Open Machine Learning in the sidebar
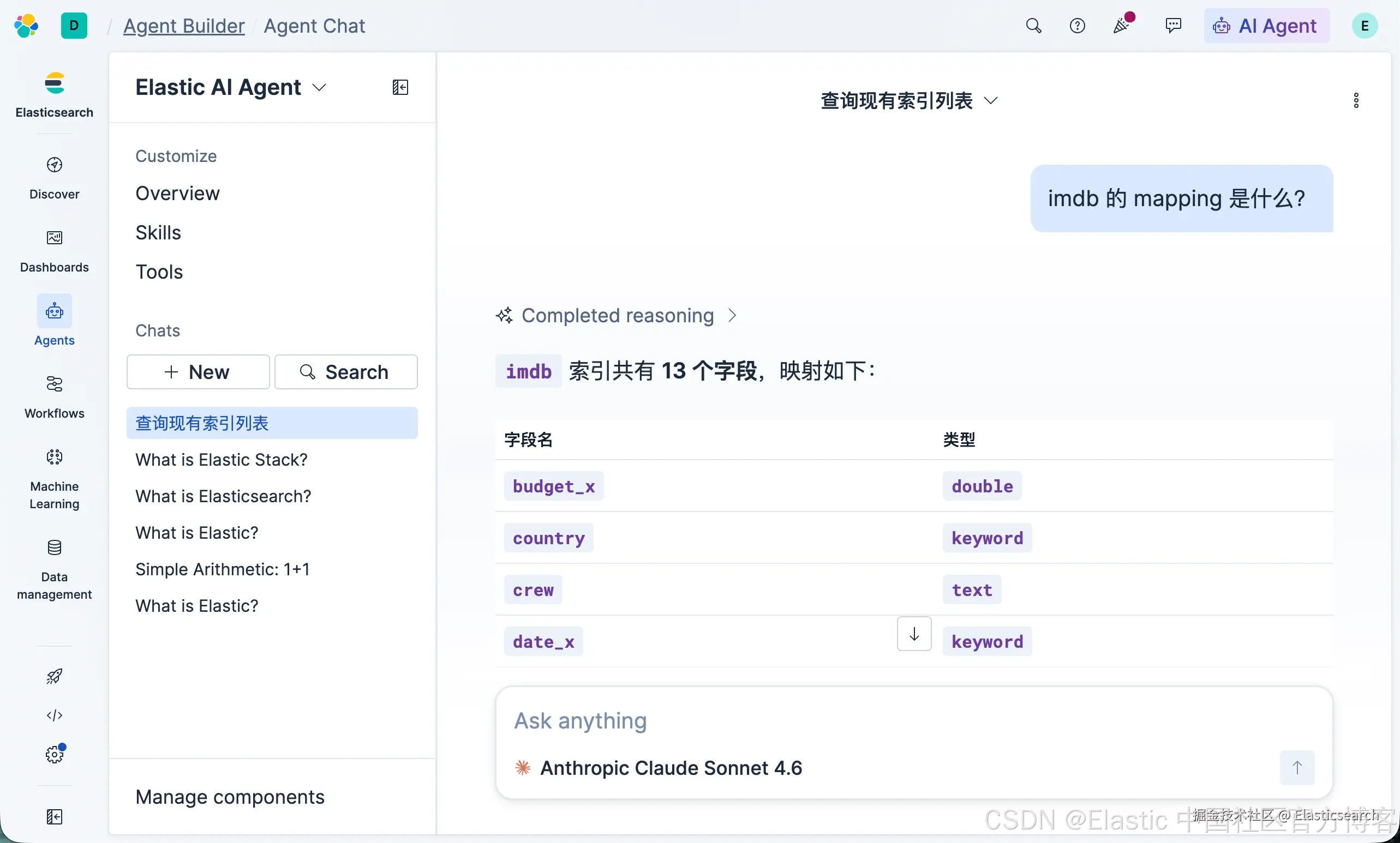 (x=55, y=479)
